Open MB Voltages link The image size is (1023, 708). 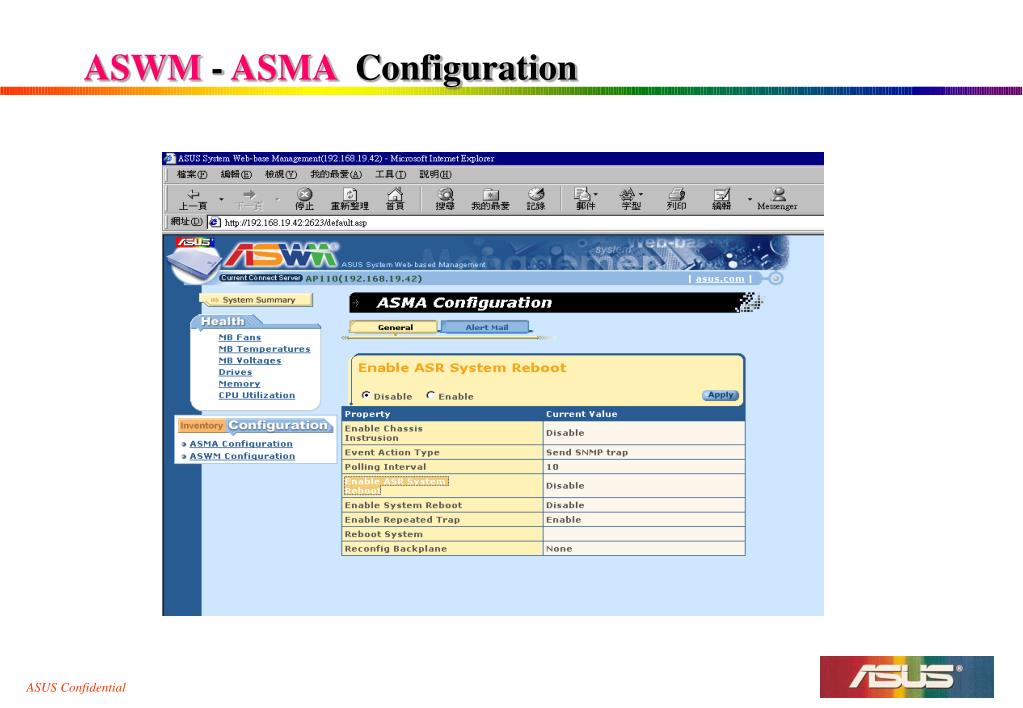pyautogui.click(x=250, y=361)
